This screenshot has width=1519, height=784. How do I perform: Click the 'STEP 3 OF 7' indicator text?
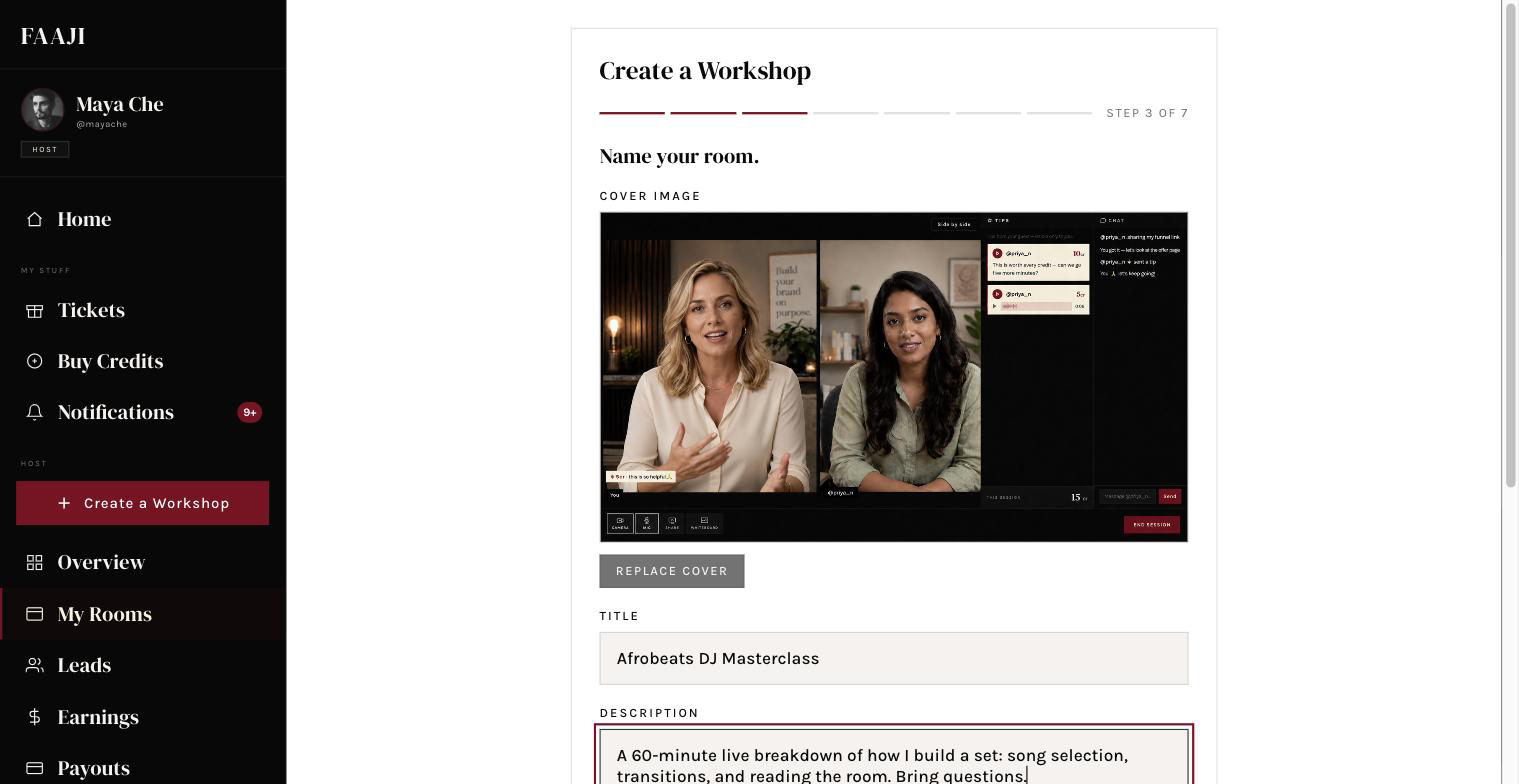(x=1147, y=113)
